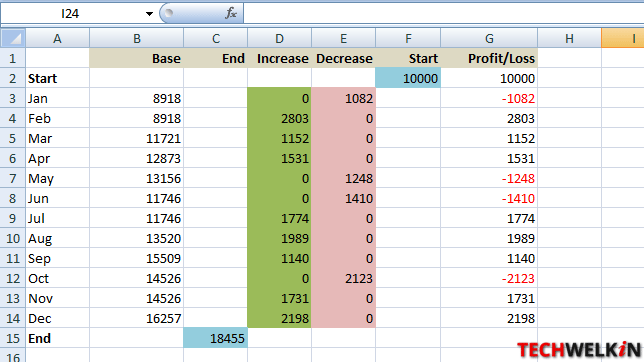The width and height of the screenshot is (644, 362).
Task: Select column D header
Action: (x=279, y=38)
